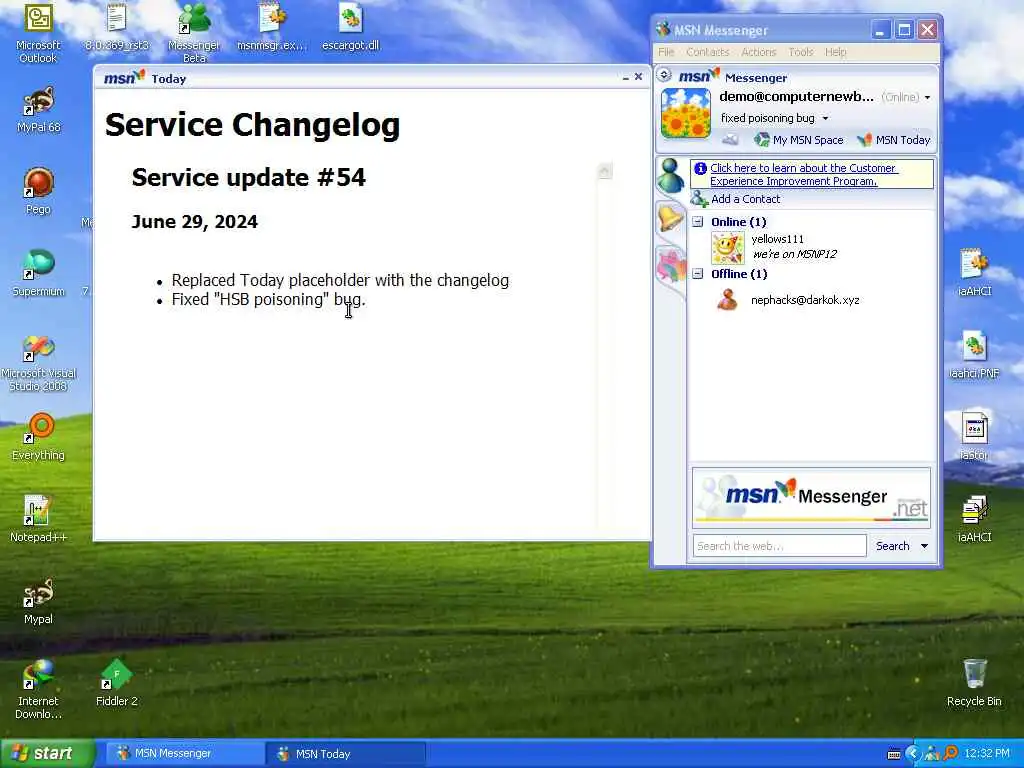Select the yellows111 contact name
The height and width of the screenshot is (768, 1024).
777,239
